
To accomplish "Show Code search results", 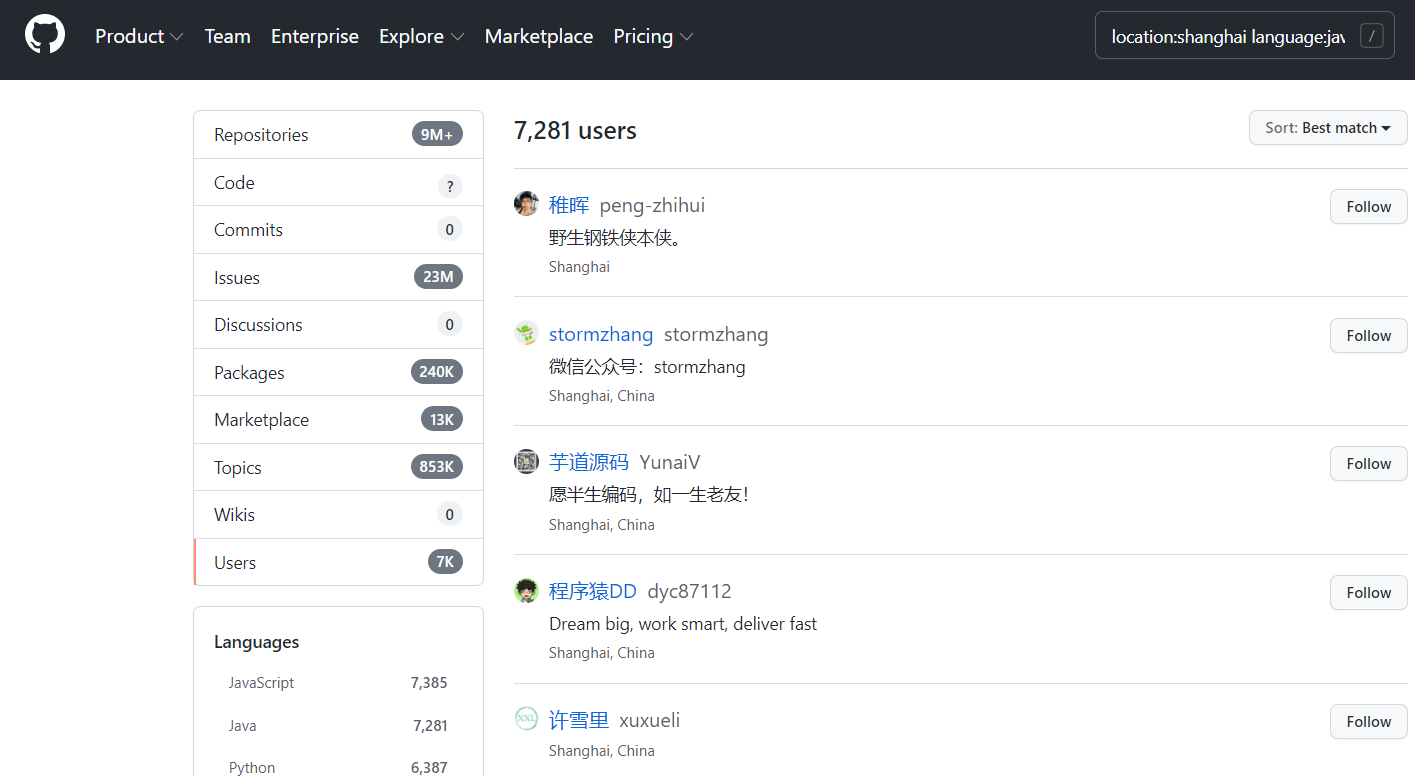I will [x=338, y=182].
